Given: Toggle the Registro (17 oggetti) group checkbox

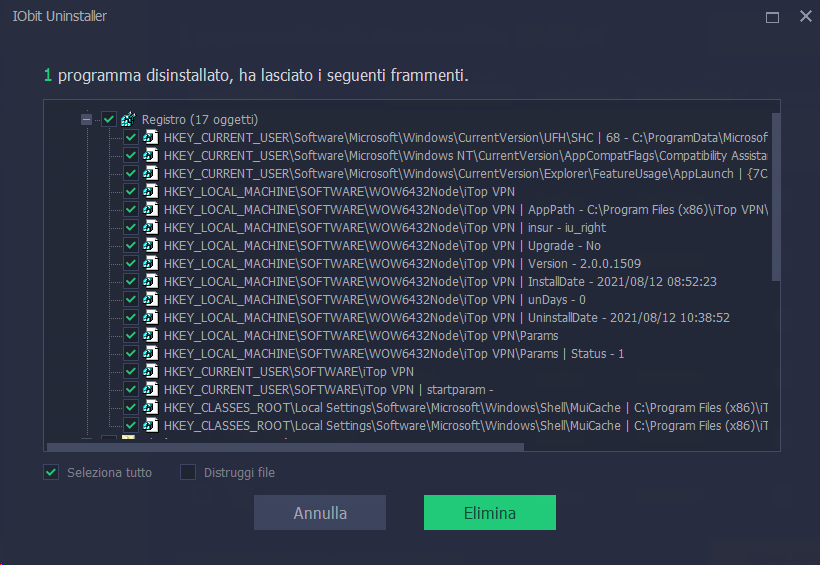Looking at the screenshot, I should point(109,119).
